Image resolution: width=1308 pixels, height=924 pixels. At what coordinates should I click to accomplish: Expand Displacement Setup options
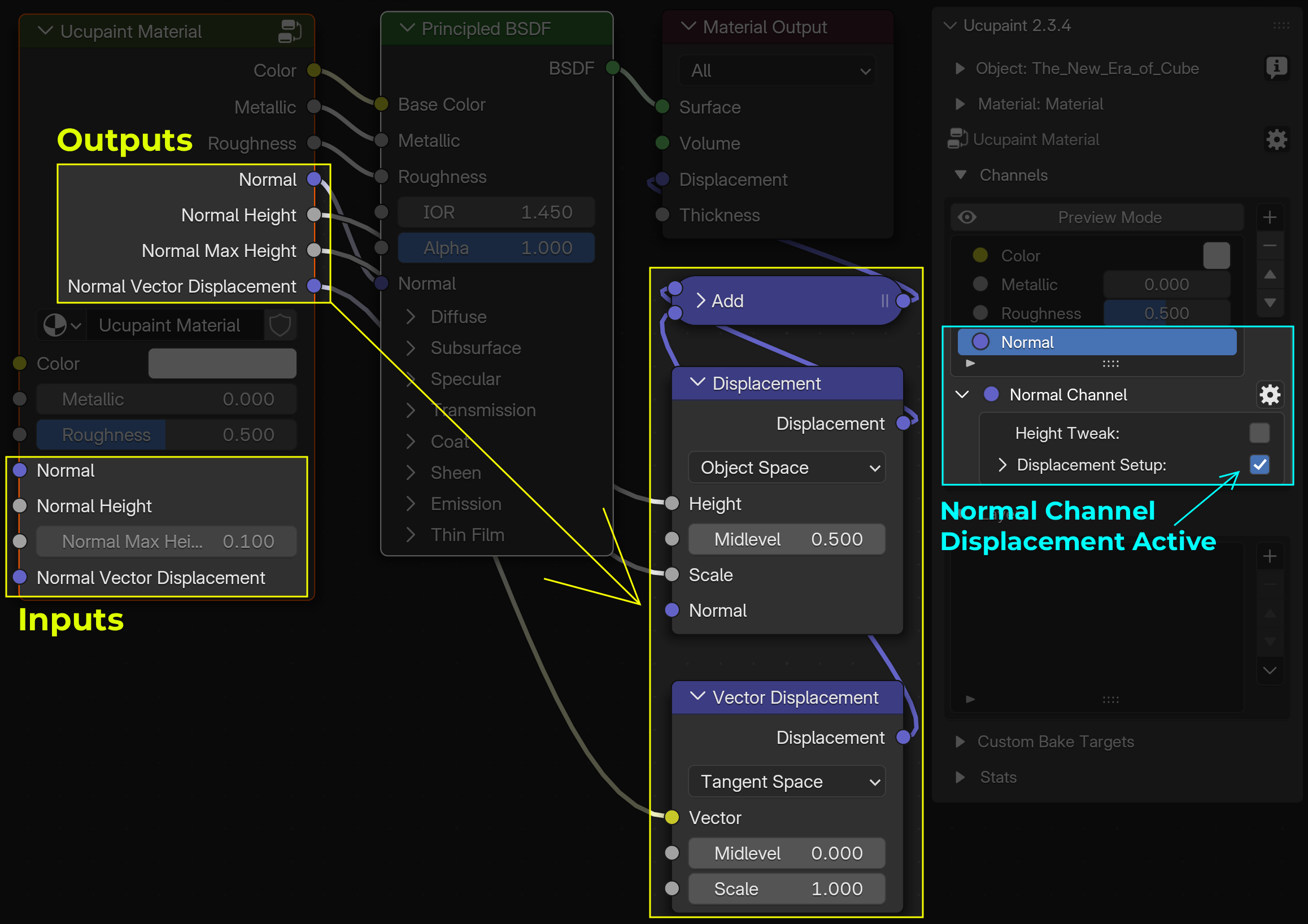coord(1002,465)
